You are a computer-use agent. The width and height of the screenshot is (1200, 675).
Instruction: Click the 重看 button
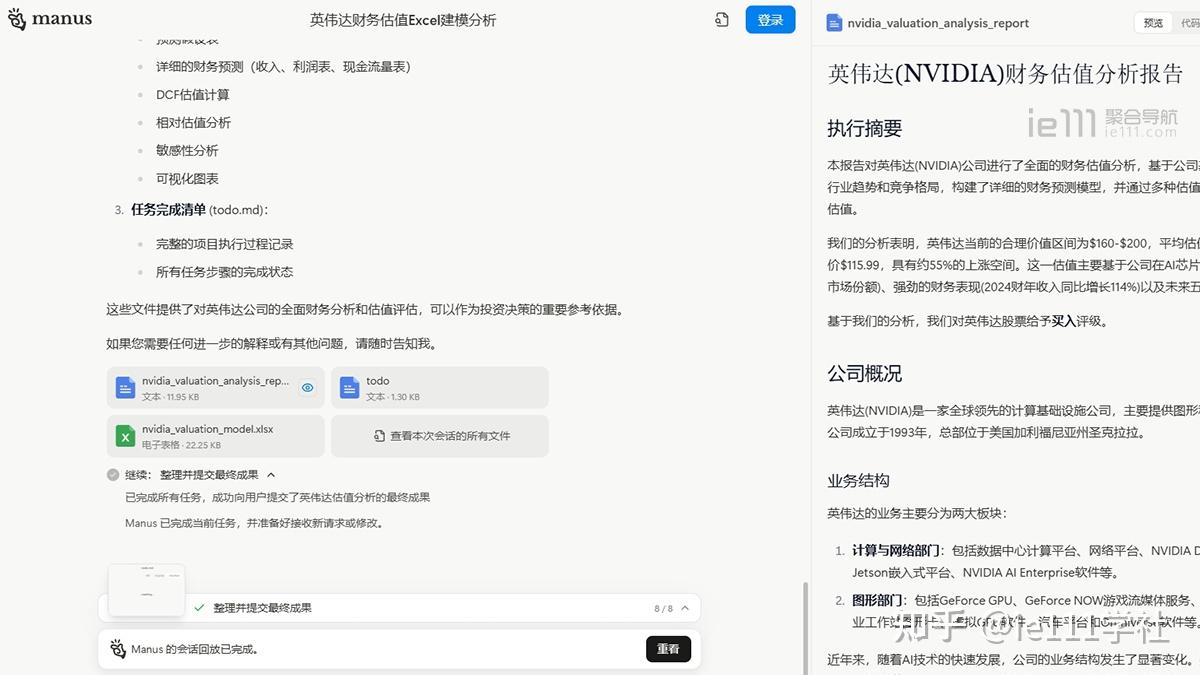click(x=668, y=649)
